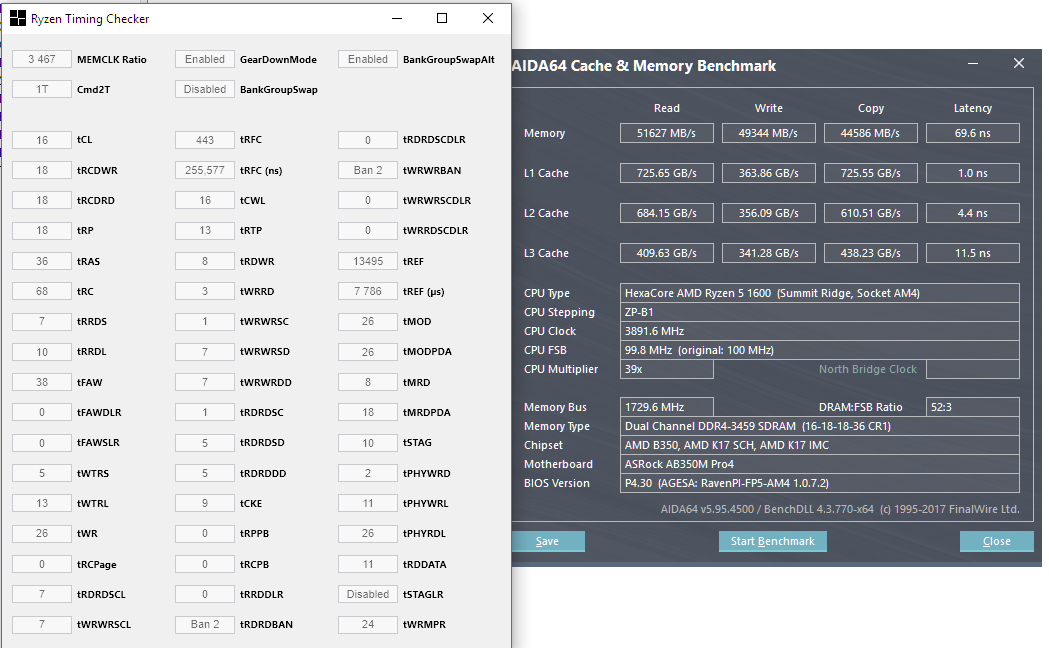Viewport: 1049px width, 648px height.
Task: Minimize the AIDA64 benchmark window
Action: pyautogui.click(x=973, y=64)
